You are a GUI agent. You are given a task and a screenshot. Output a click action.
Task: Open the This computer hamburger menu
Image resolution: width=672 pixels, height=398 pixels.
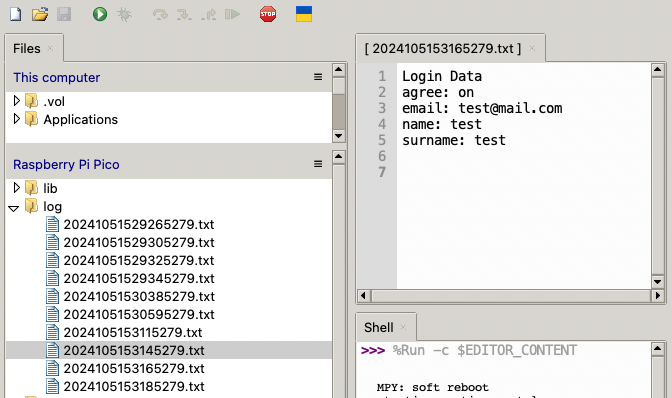point(318,77)
